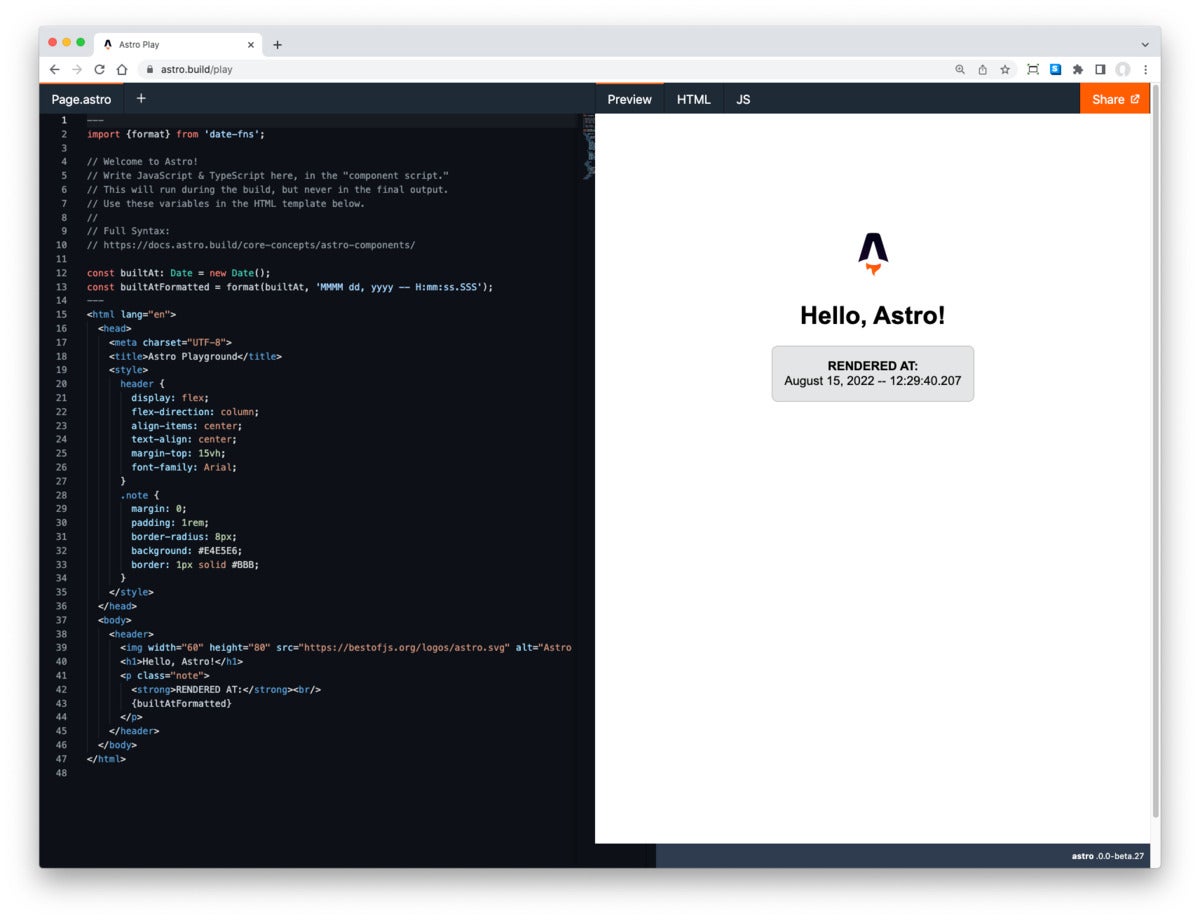This screenshot has width=1200, height=920.
Task: Open the Chrome three-dot menu
Action: point(1145,70)
